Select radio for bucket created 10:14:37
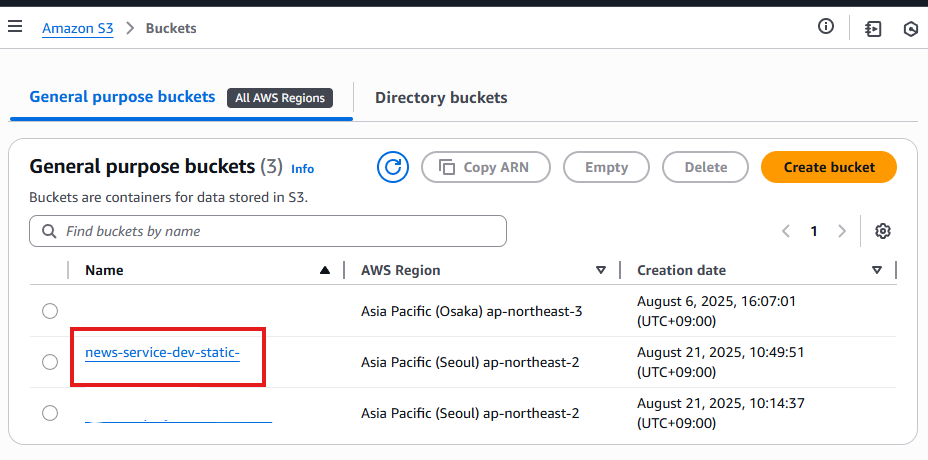The height and width of the screenshot is (460, 928). (50, 413)
